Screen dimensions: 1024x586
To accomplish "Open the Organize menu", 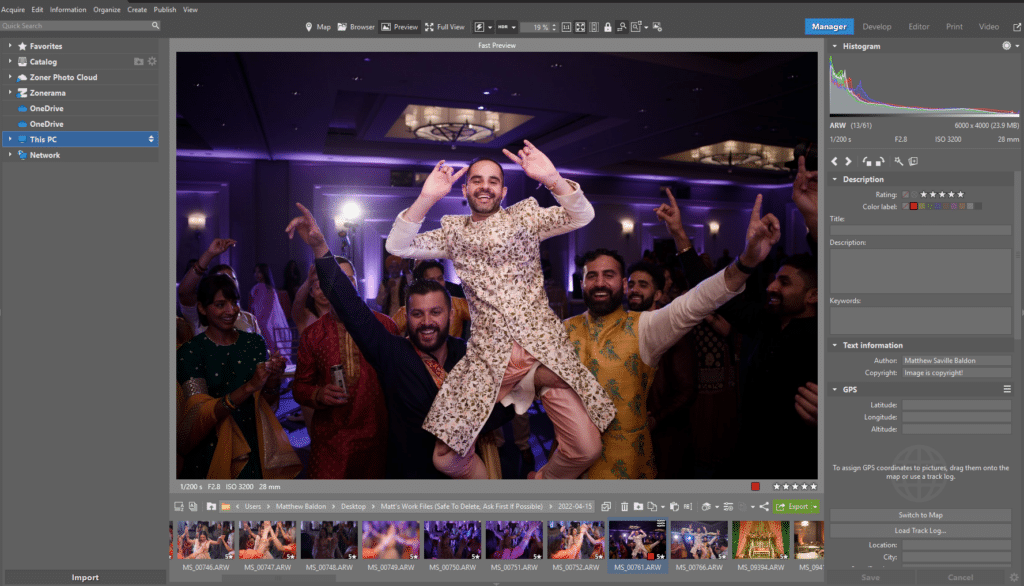I will [106, 10].
